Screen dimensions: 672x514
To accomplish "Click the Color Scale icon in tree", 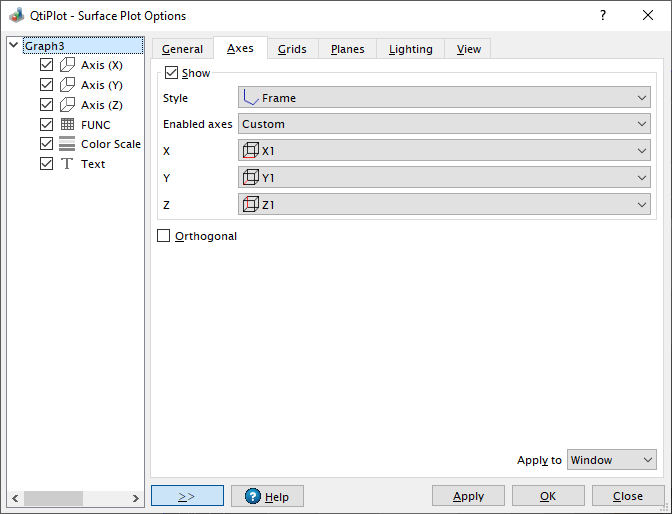I will click(68, 144).
